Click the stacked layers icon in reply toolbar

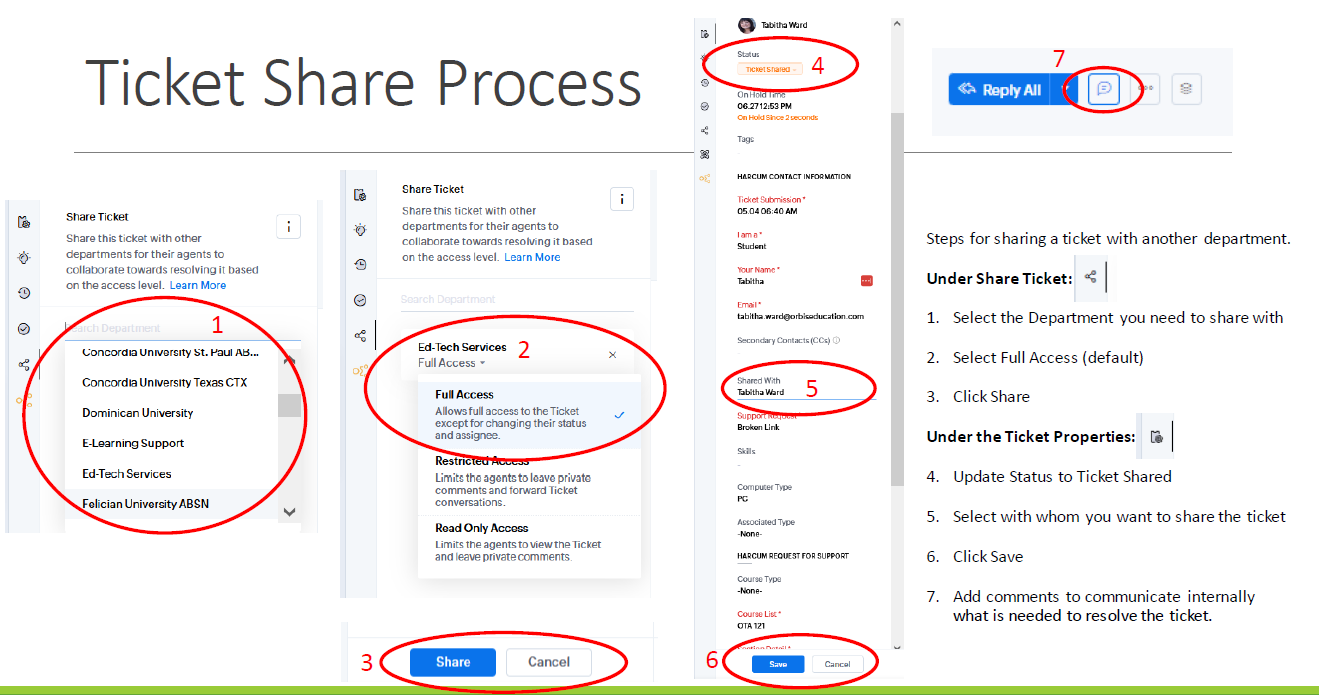1186,89
